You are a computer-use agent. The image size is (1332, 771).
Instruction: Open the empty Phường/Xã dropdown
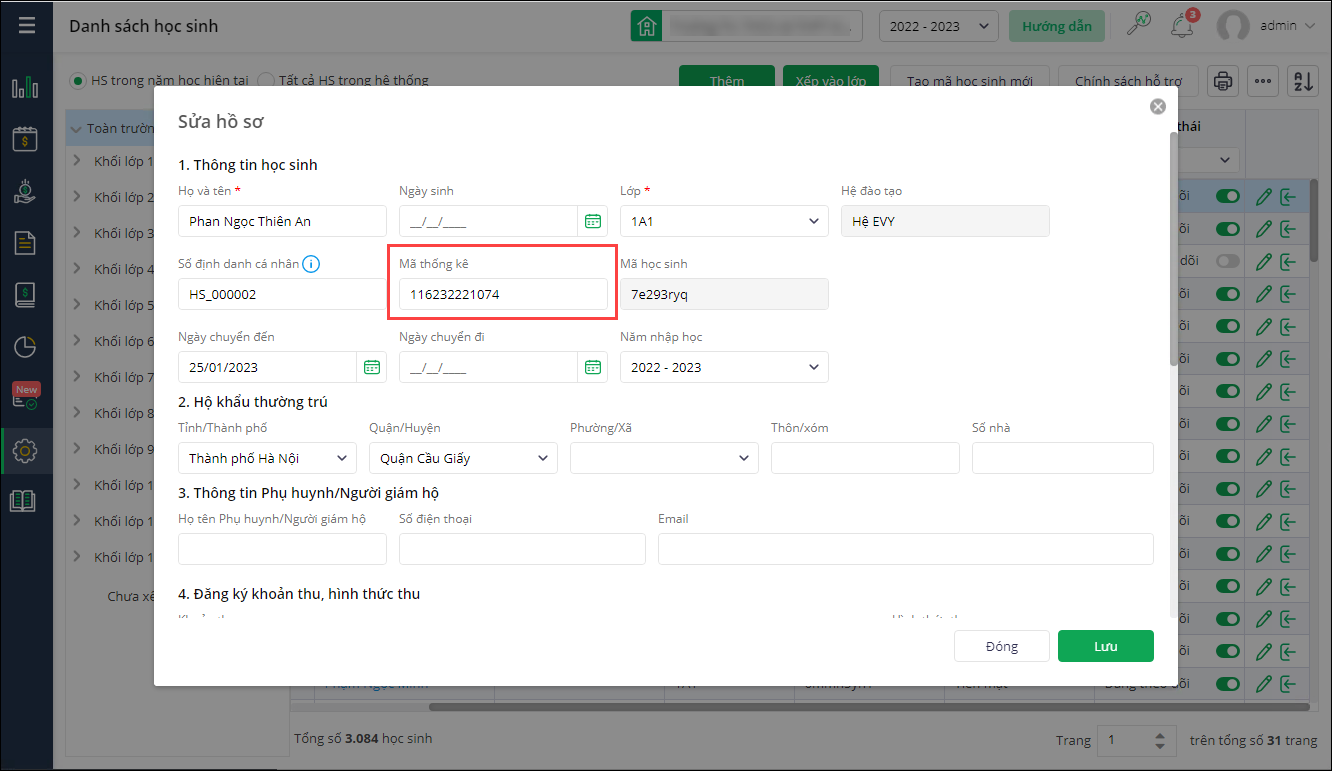pos(664,458)
